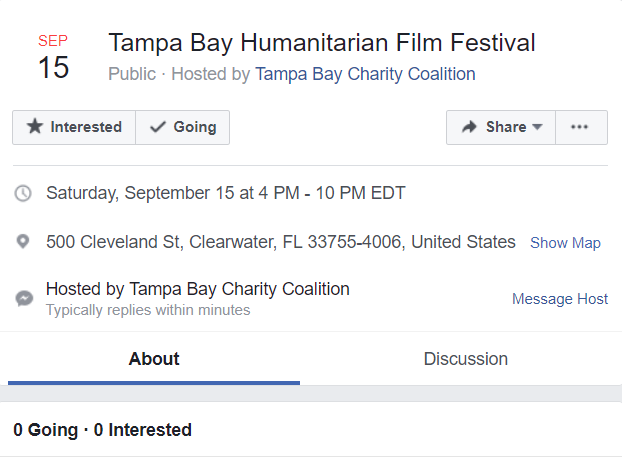Select the About tab
The image size is (622, 457).
[154, 359]
